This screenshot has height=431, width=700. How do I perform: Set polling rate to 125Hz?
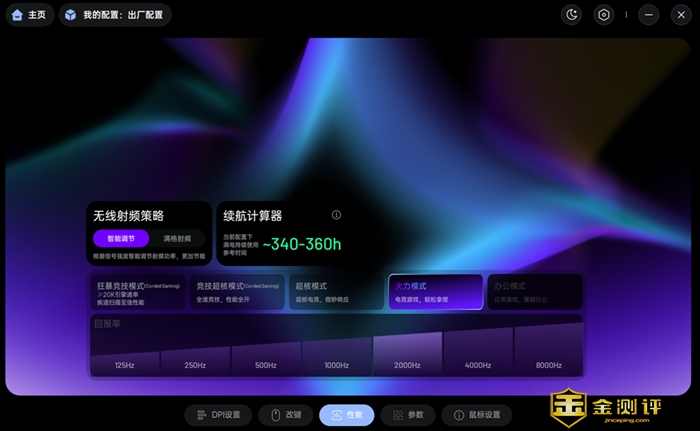(125, 357)
